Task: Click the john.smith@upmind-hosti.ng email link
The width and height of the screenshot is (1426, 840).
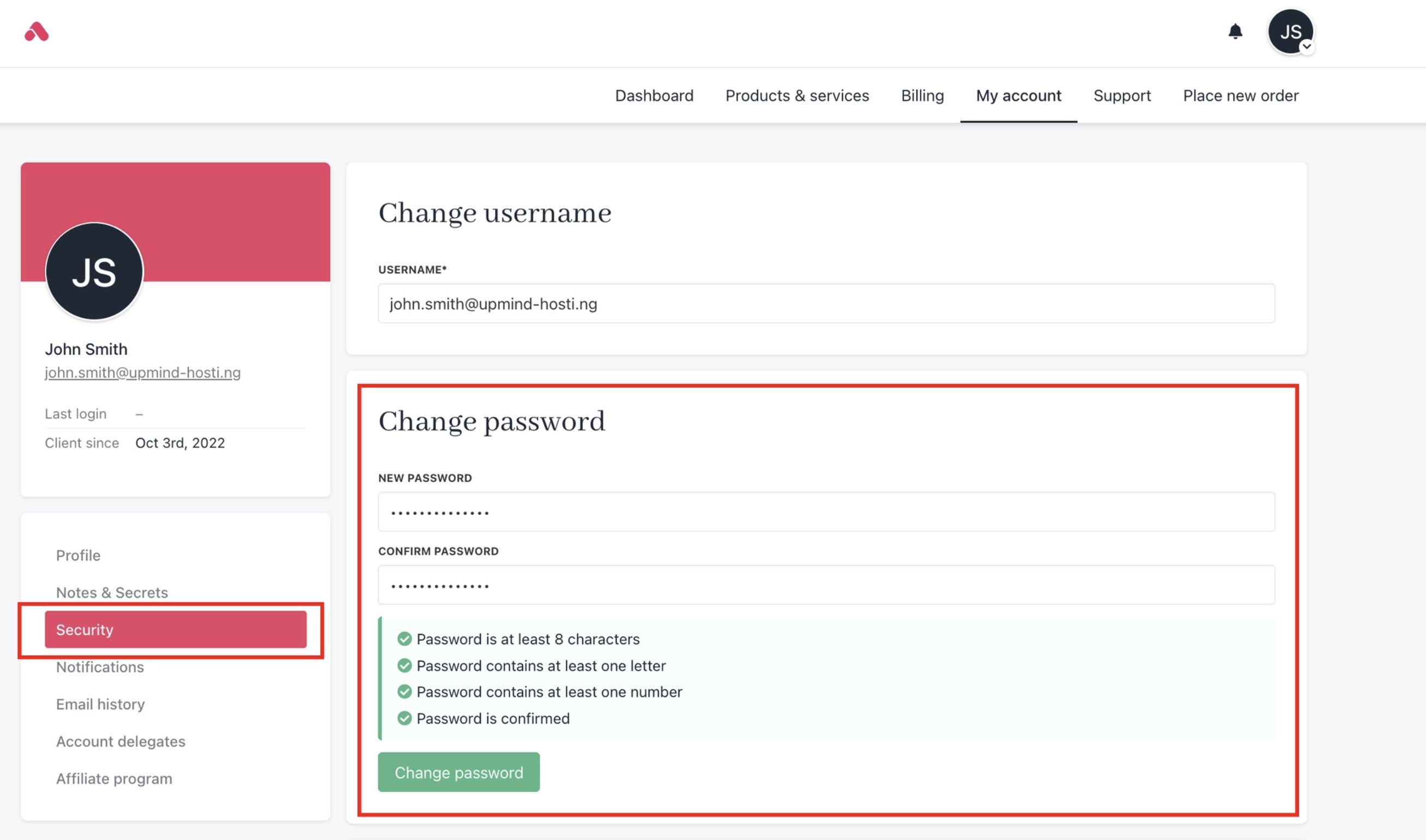Action: (x=143, y=373)
